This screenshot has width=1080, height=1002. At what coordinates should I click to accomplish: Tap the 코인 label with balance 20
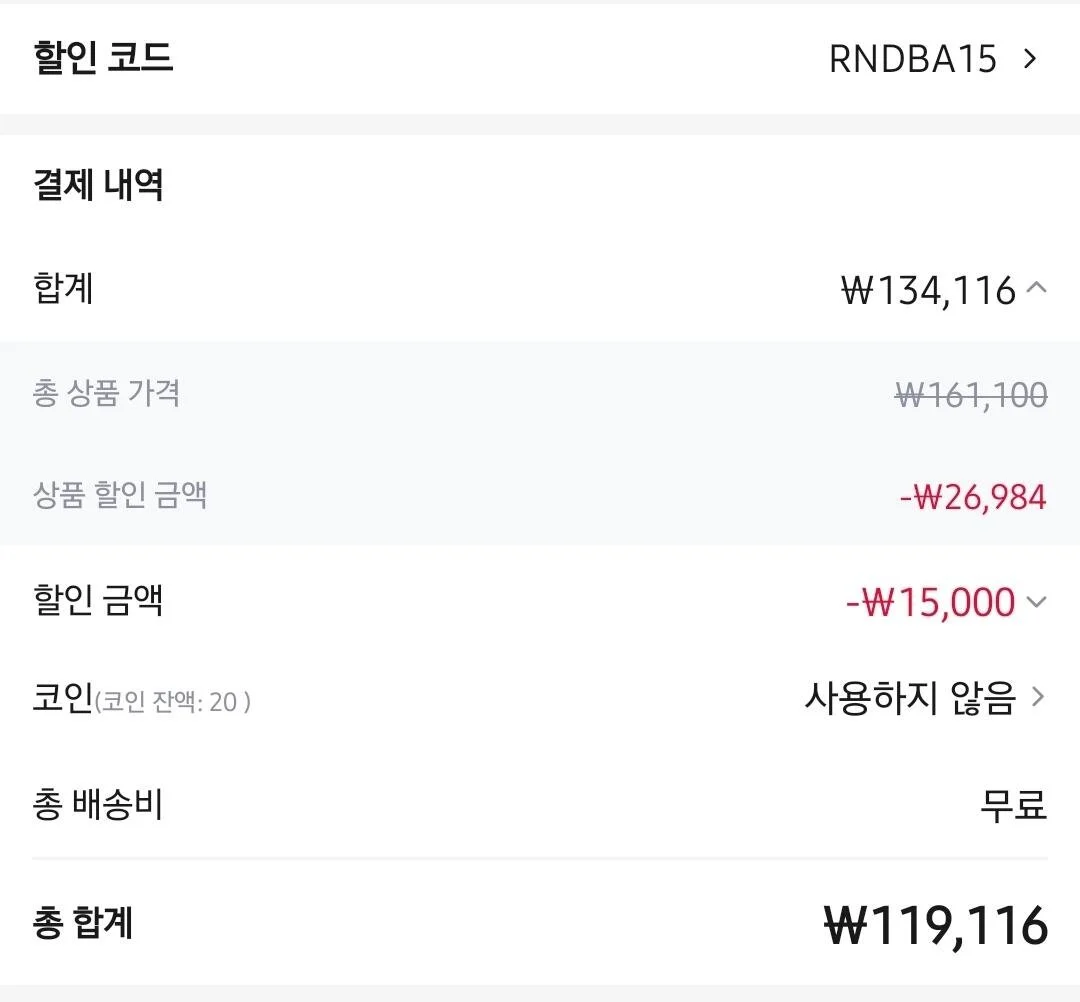[x=142, y=698]
